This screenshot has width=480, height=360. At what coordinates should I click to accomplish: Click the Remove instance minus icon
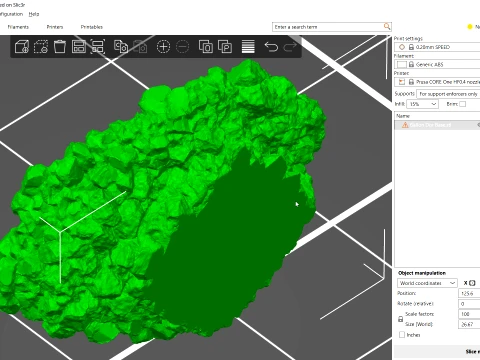(182, 47)
